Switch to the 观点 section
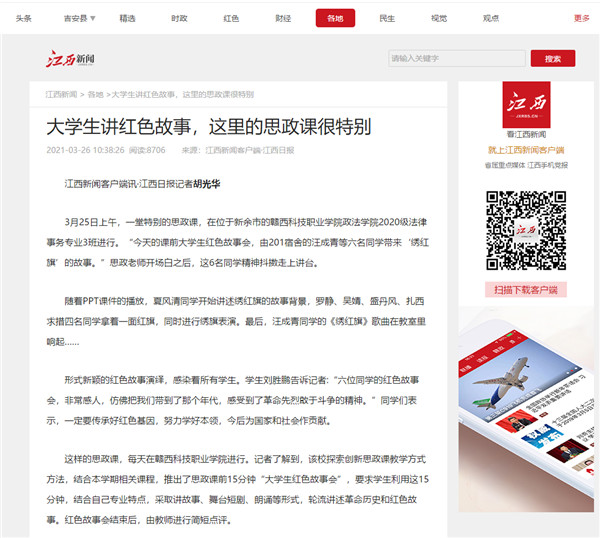The image size is (600, 538). click(491, 18)
